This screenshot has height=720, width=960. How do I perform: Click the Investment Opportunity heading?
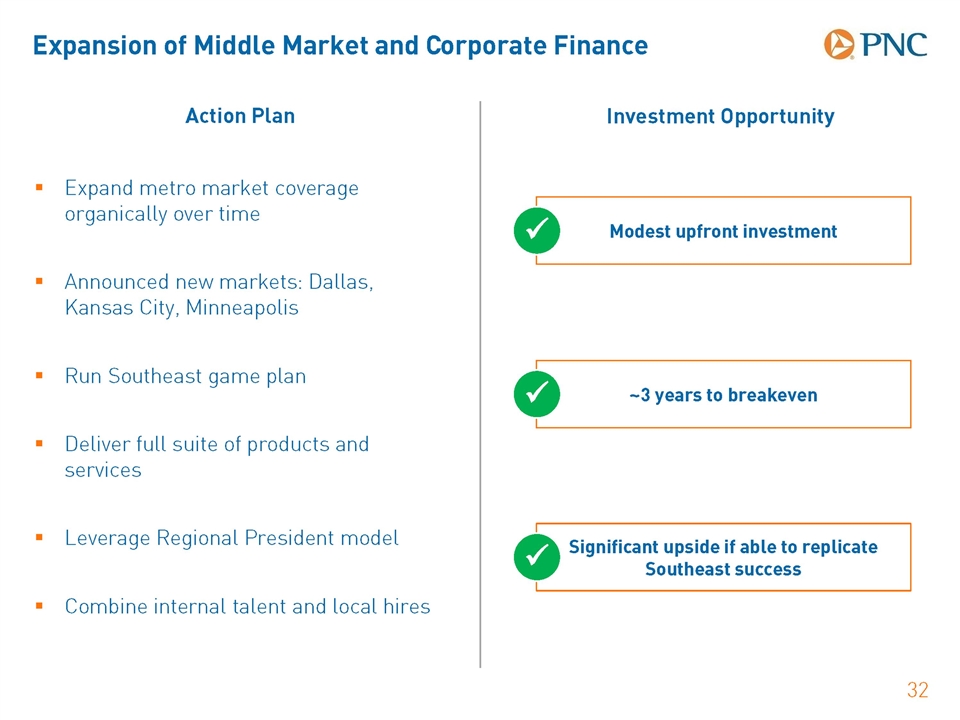point(721,116)
